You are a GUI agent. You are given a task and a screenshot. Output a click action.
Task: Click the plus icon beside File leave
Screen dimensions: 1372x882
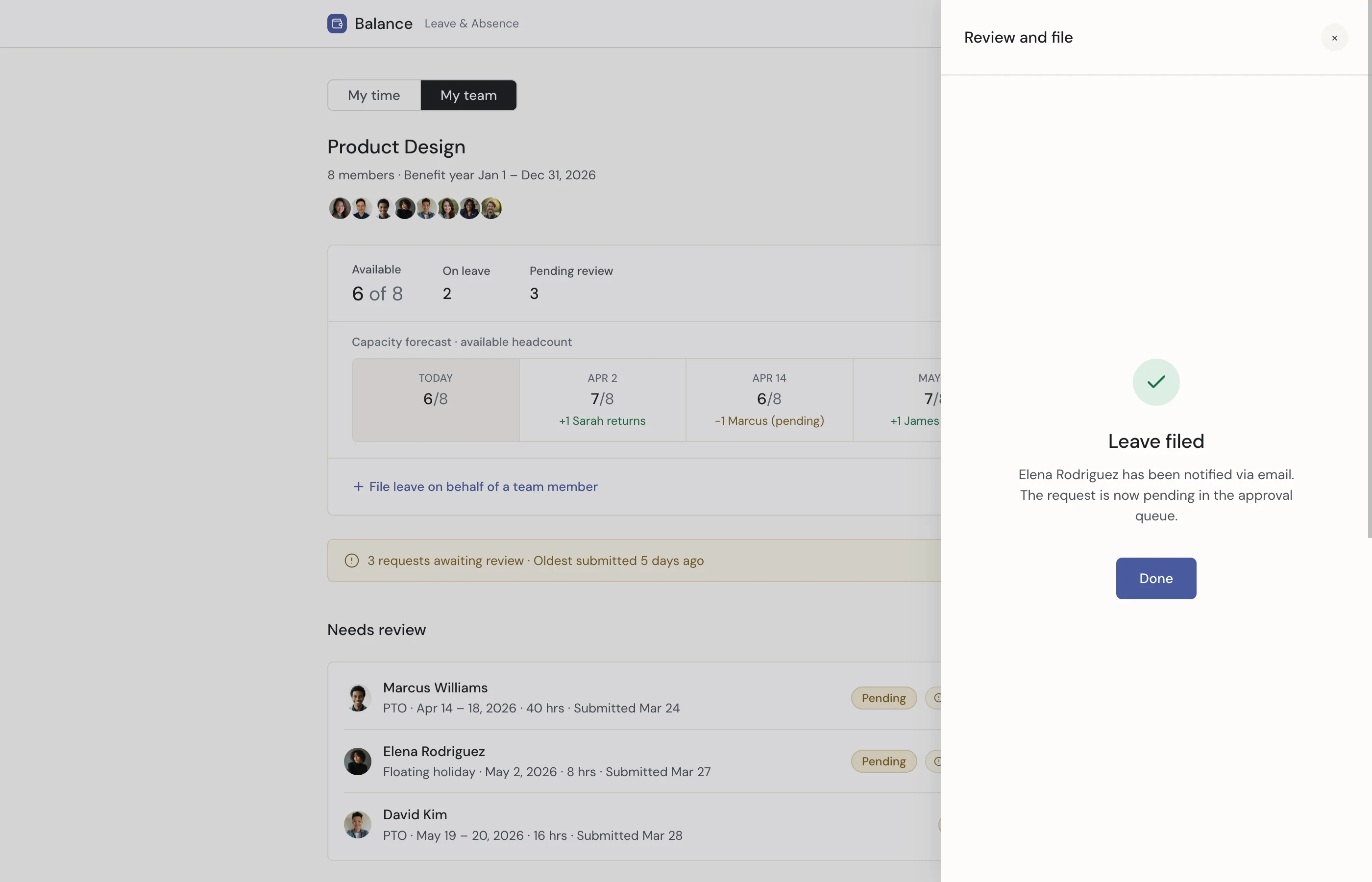coord(358,486)
